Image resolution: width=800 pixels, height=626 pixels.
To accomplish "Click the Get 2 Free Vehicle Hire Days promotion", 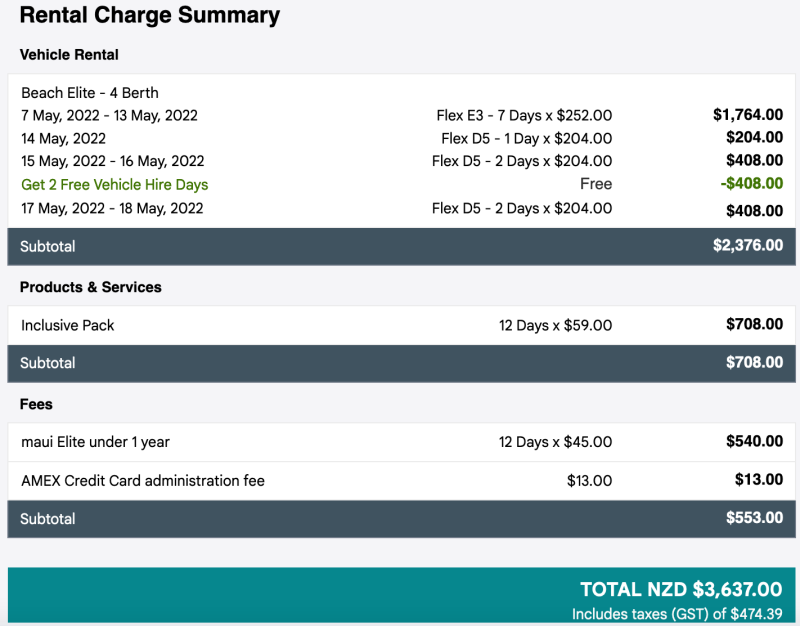I will [115, 184].
